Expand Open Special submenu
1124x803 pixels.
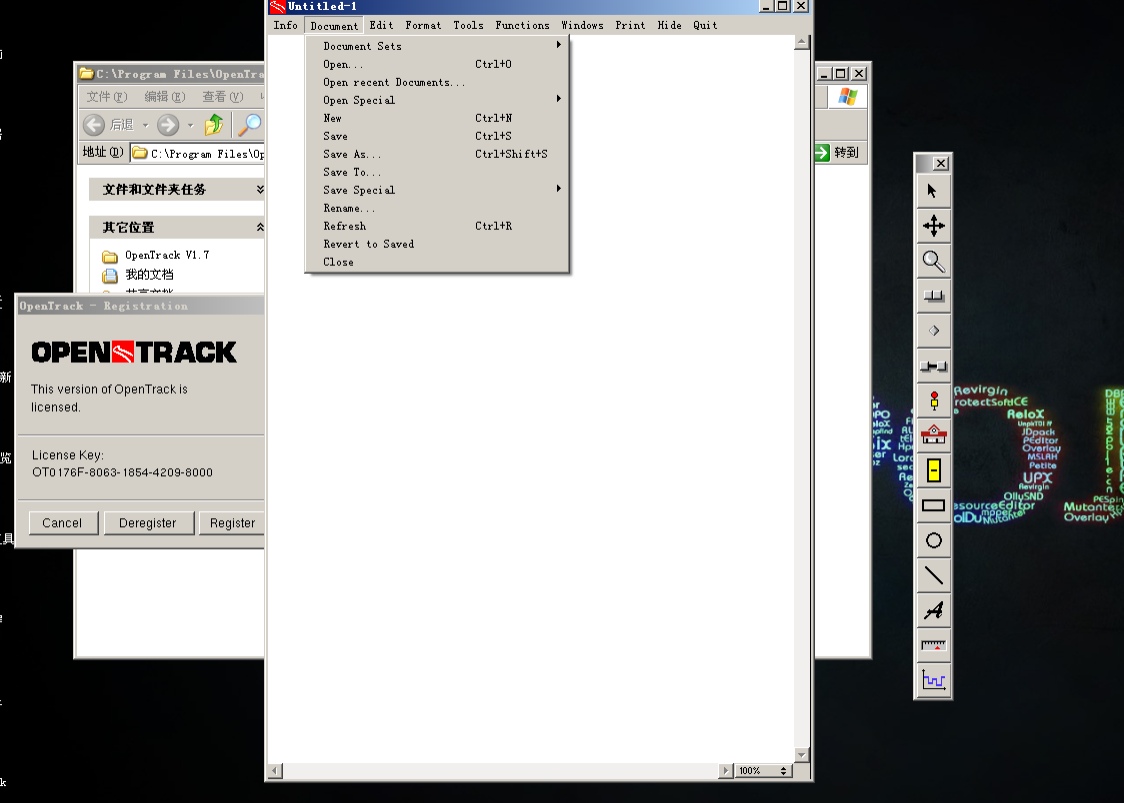coord(437,100)
